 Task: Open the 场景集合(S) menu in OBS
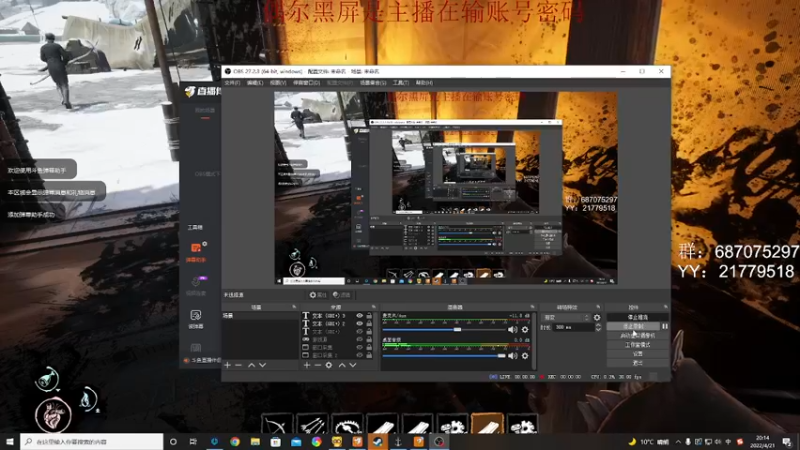[x=373, y=83]
